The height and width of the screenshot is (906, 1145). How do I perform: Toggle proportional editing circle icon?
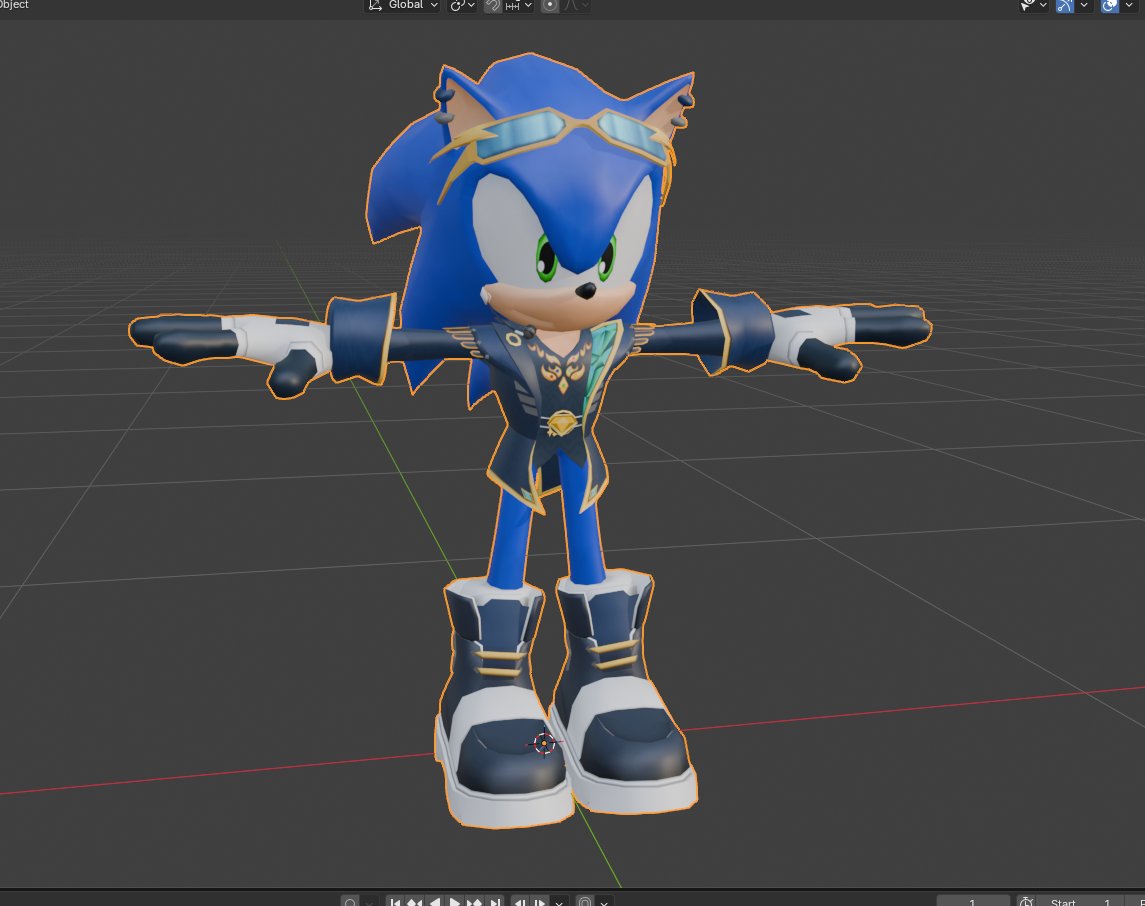pos(550,5)
